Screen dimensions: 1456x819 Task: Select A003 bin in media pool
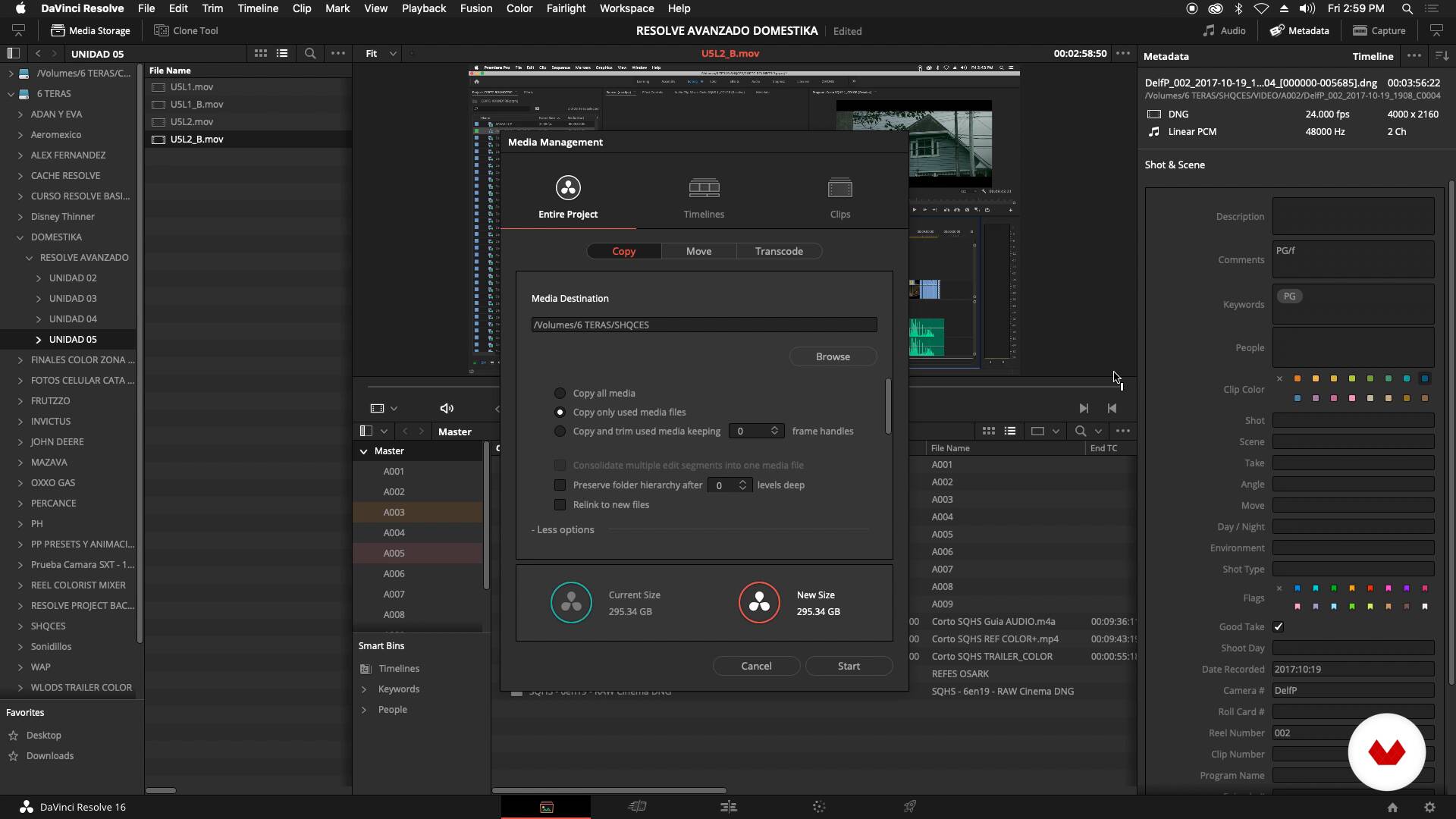(x=418, y=512)
